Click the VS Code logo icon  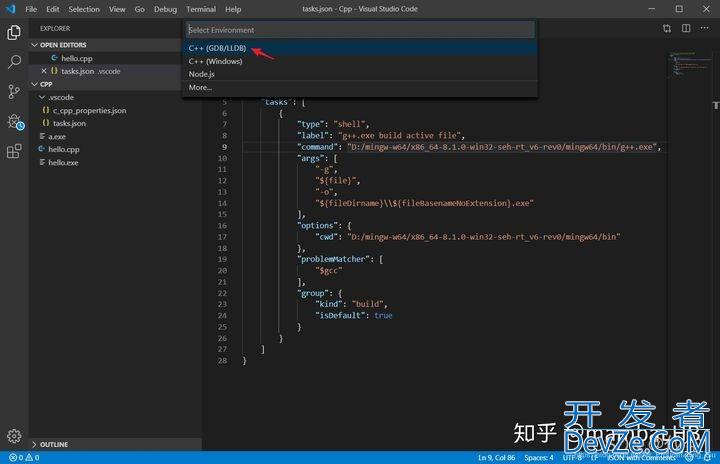(x=10, y=9)
